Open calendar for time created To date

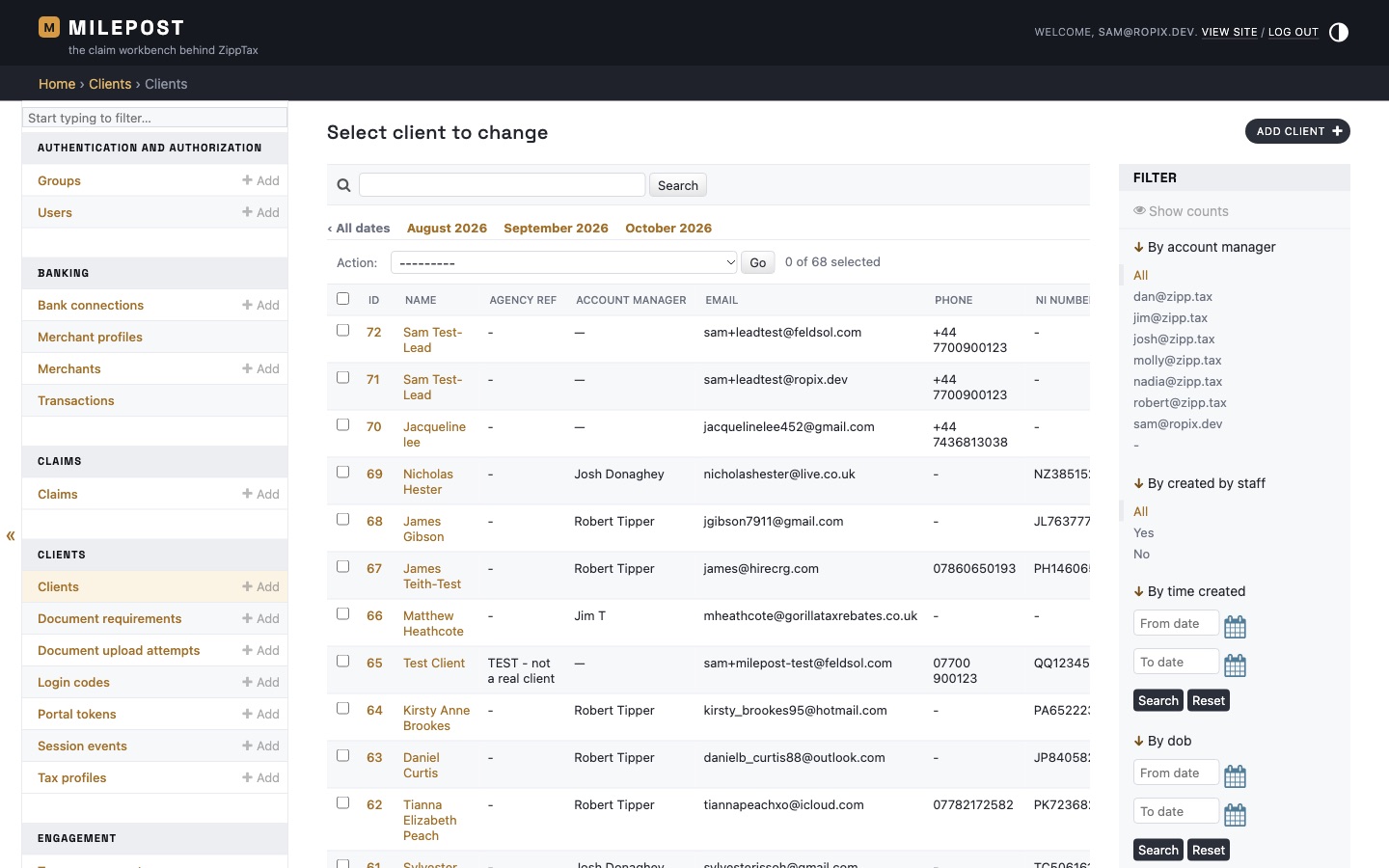[x=1235, y=665]
